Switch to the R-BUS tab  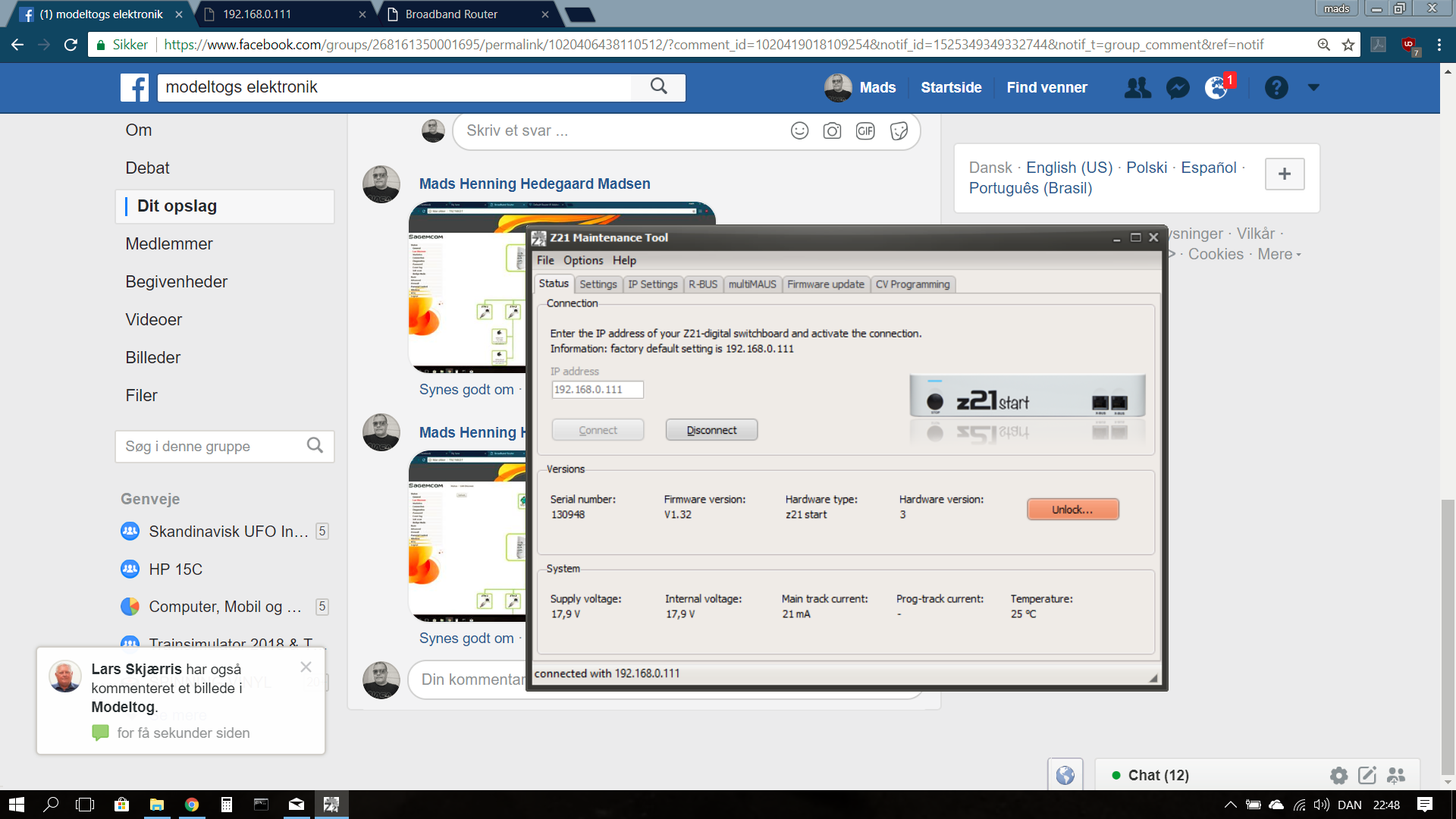[x=703, y=284]
